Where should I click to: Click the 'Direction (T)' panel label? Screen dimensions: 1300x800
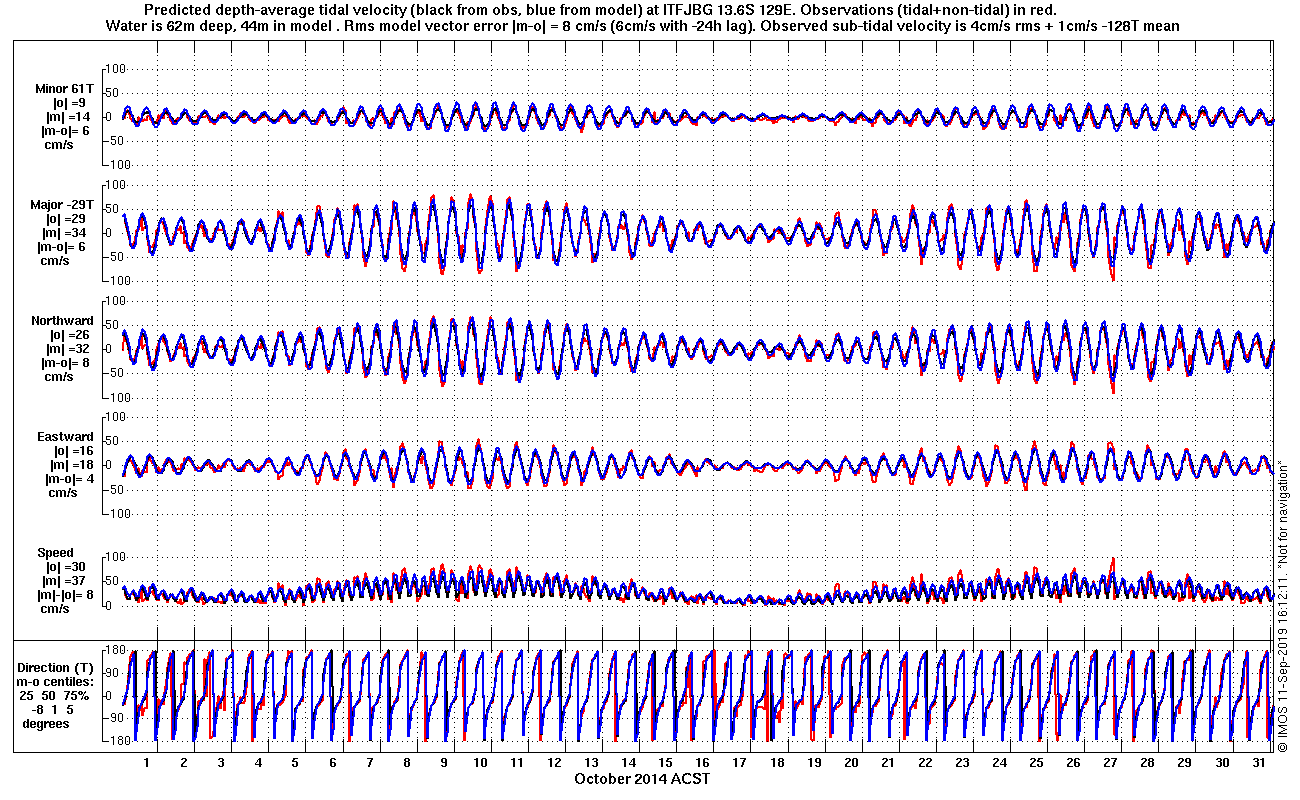click(x=57, y=667)
